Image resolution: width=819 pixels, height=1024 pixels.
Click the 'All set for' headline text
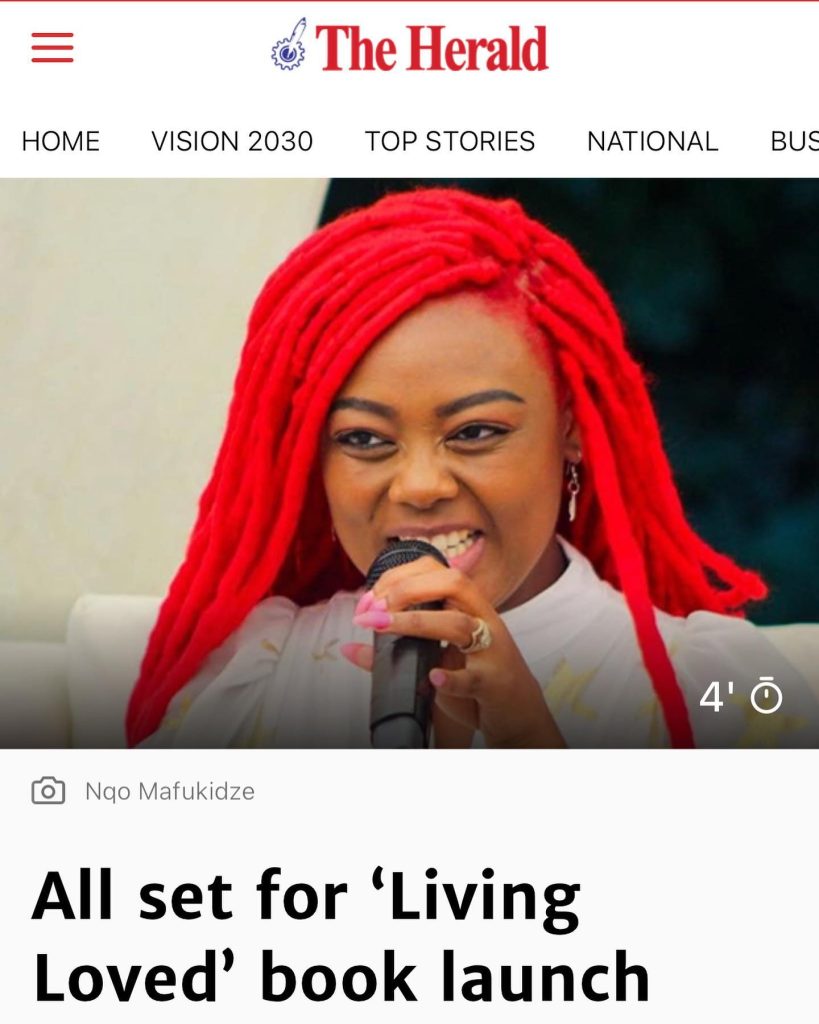tap(189, 896)
